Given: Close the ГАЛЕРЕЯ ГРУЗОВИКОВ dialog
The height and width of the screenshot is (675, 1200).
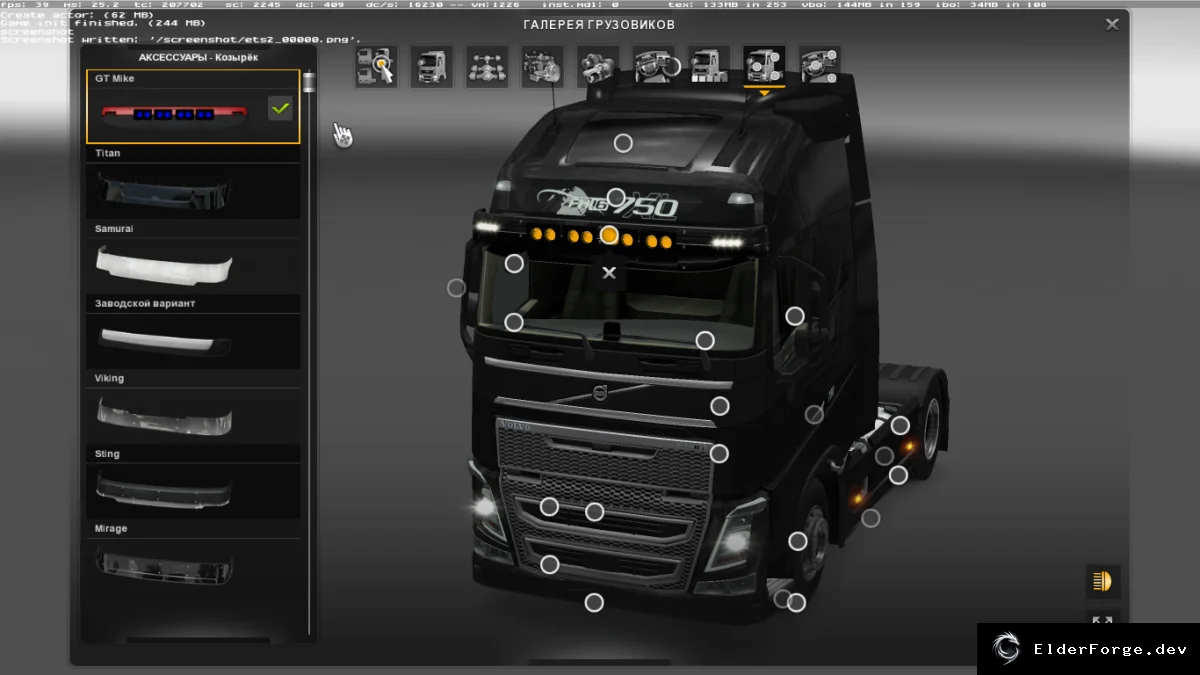Looking at the screenshot, I should pos(1112,25).
